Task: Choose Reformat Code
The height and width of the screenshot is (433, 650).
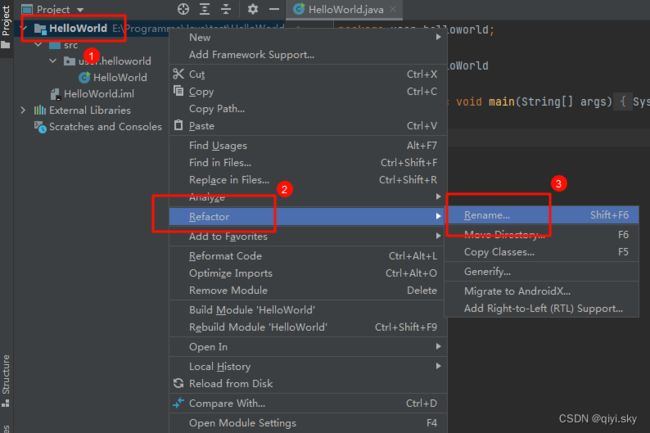Action: coord(308,256)
